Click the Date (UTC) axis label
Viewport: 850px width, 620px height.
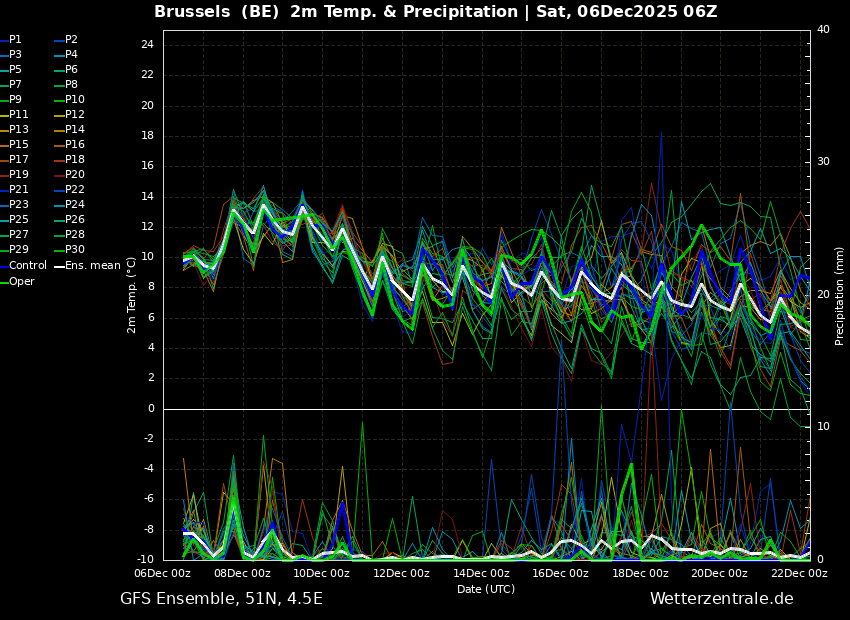tap(486, 590)
